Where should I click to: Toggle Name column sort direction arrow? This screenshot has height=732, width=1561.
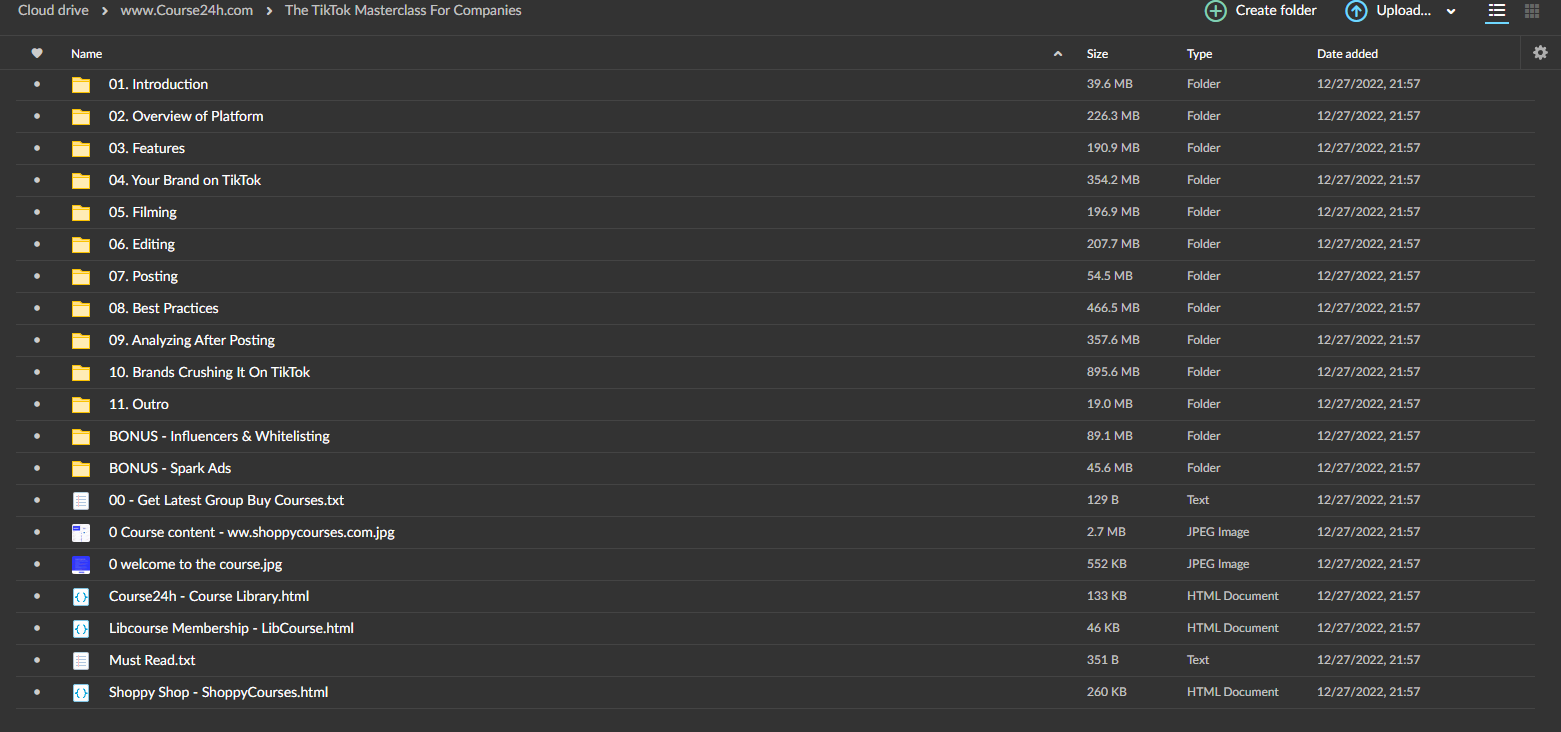[1058, 54]
